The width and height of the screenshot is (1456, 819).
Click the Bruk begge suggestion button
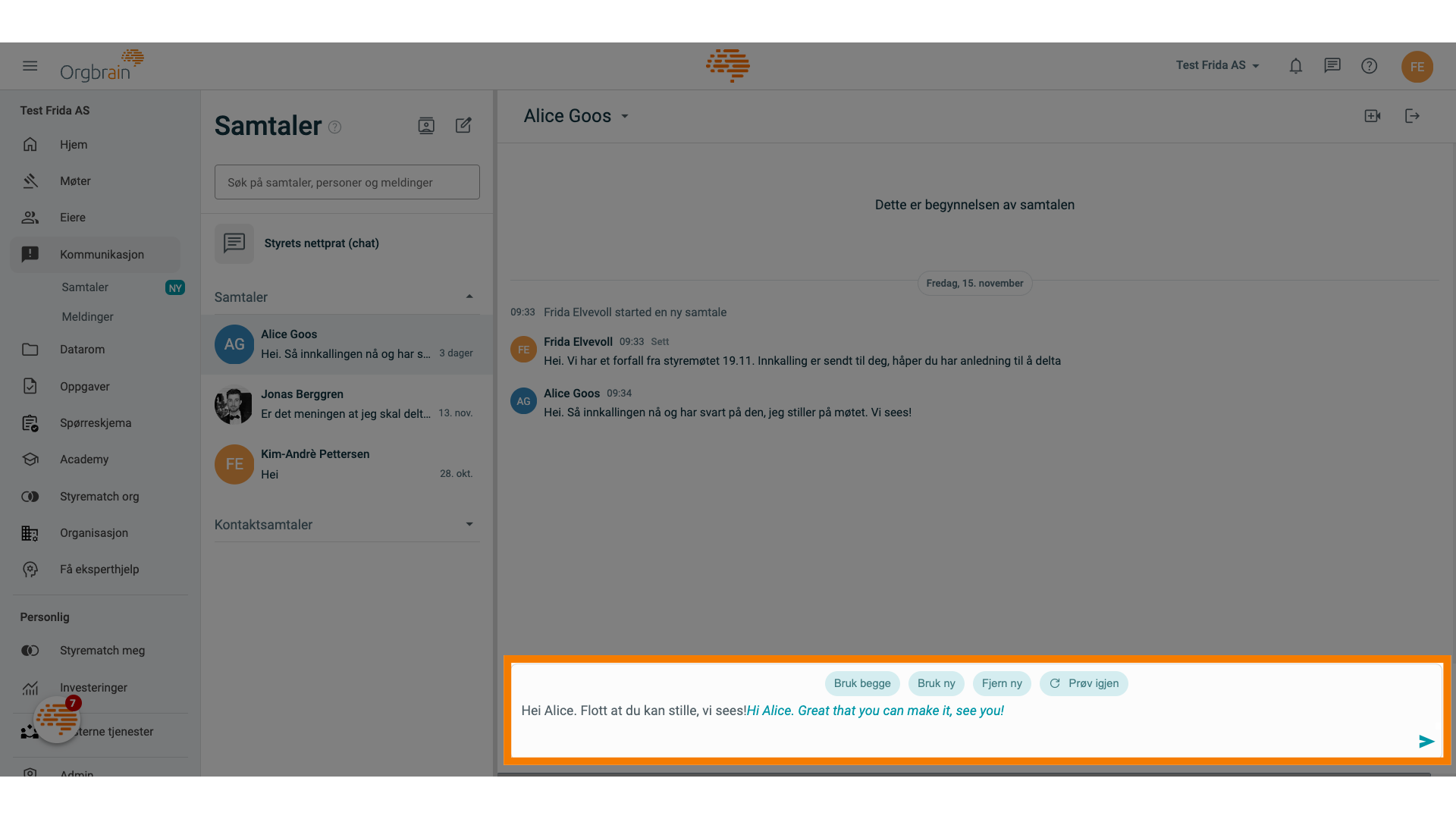pos(861,683)
